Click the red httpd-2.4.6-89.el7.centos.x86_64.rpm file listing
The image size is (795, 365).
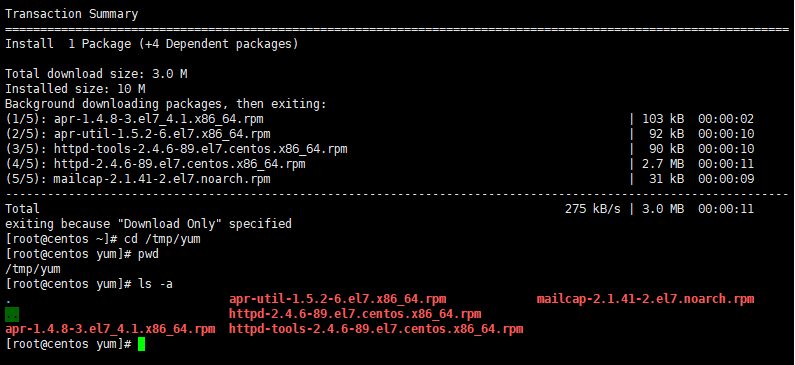[355, 314]
